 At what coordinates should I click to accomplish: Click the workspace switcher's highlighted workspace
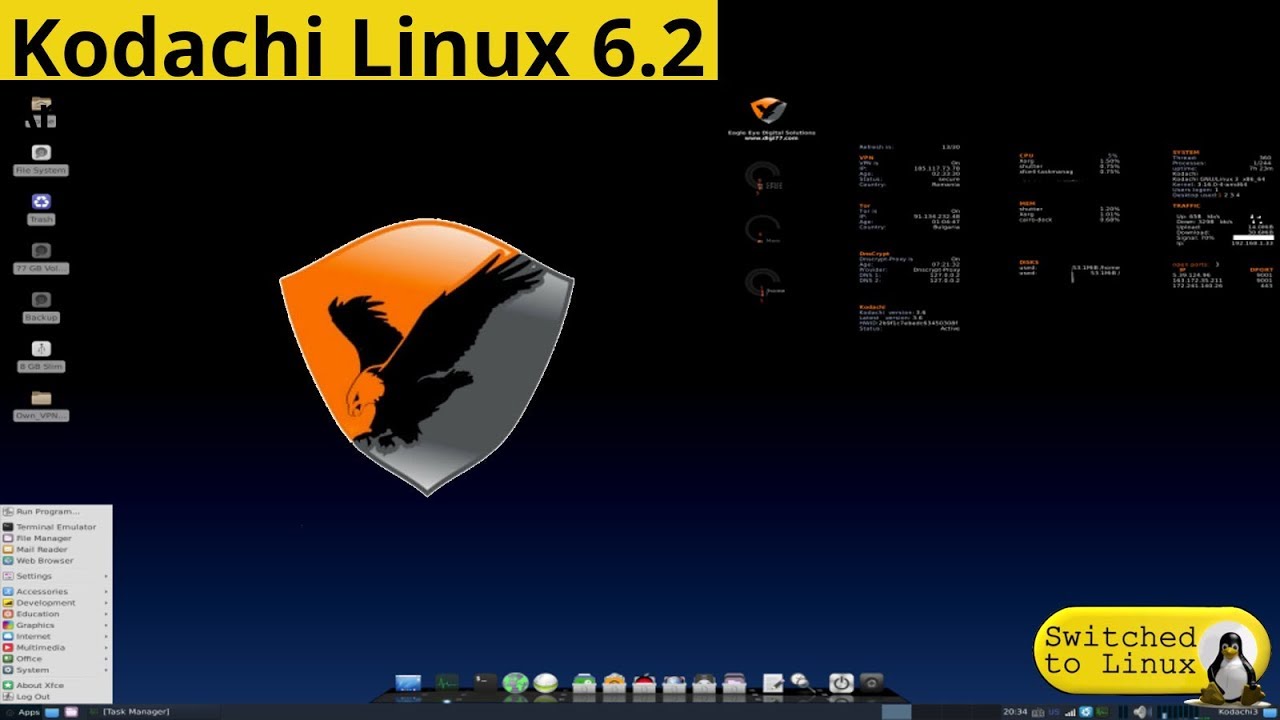(897, 712)
